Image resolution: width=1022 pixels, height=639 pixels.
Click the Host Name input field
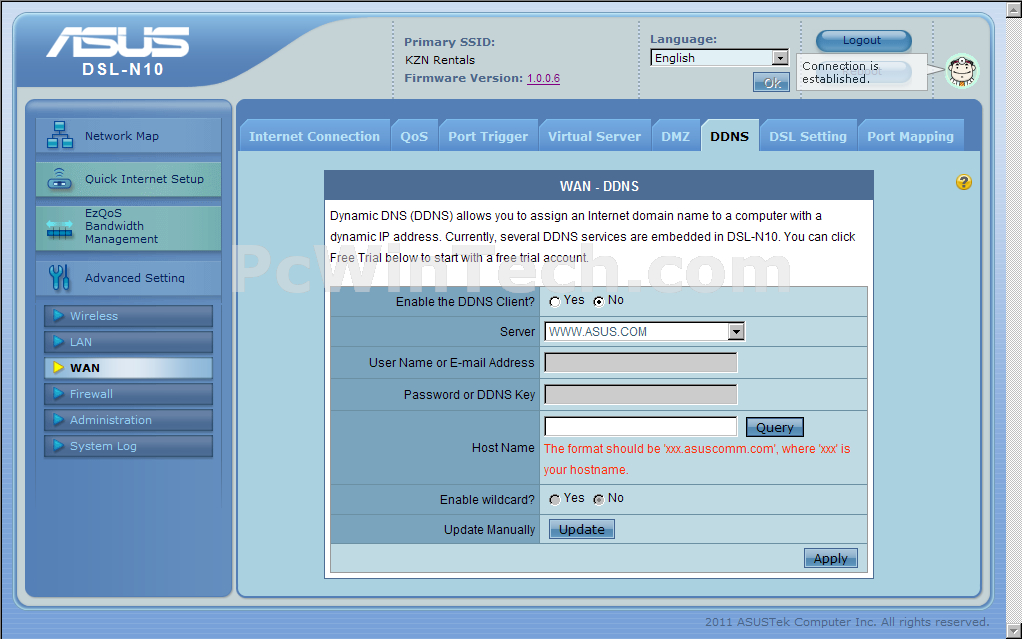point(641,426)
